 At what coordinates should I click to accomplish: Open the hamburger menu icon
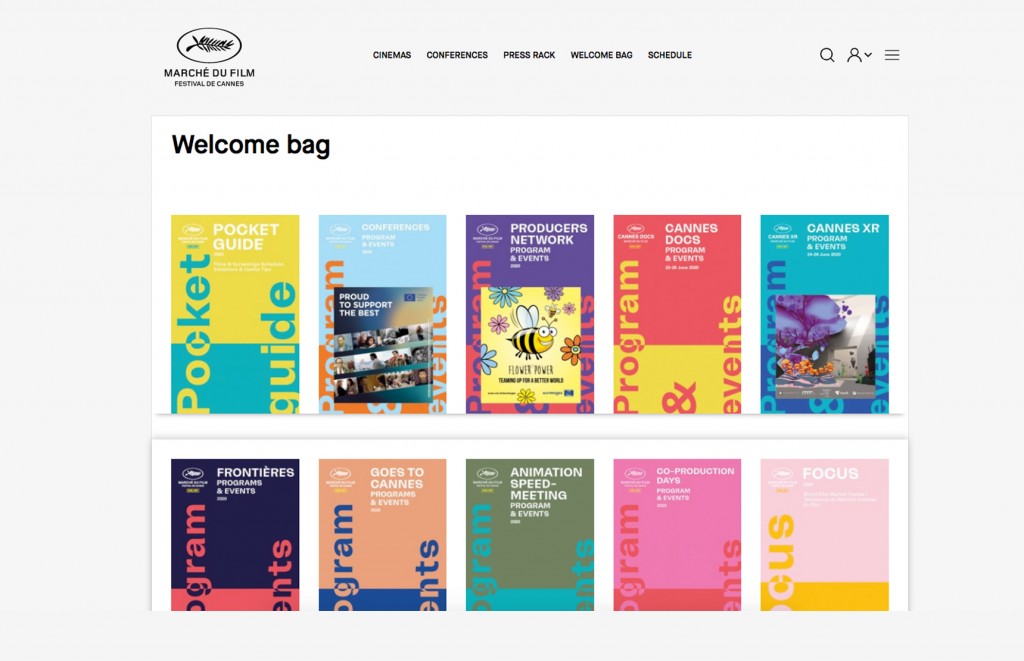click(x=892, y=55)
